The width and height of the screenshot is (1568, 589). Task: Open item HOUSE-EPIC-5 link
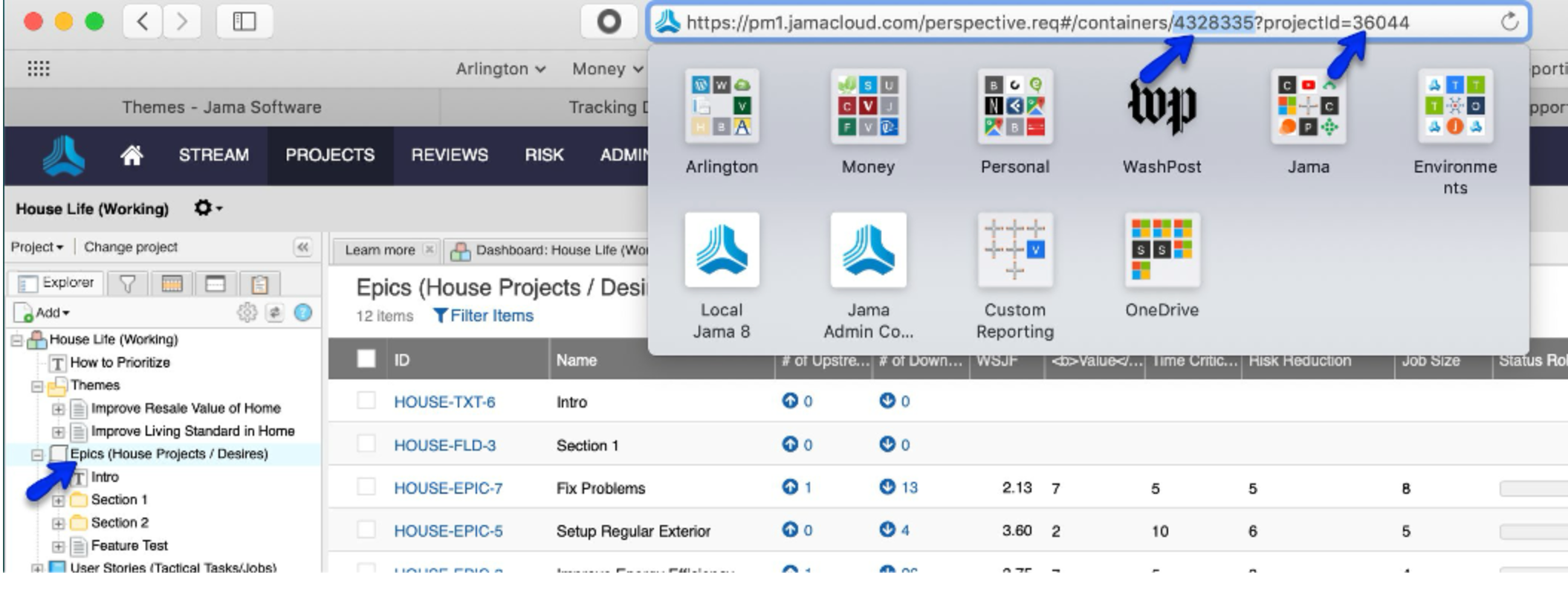coord(448,531)
